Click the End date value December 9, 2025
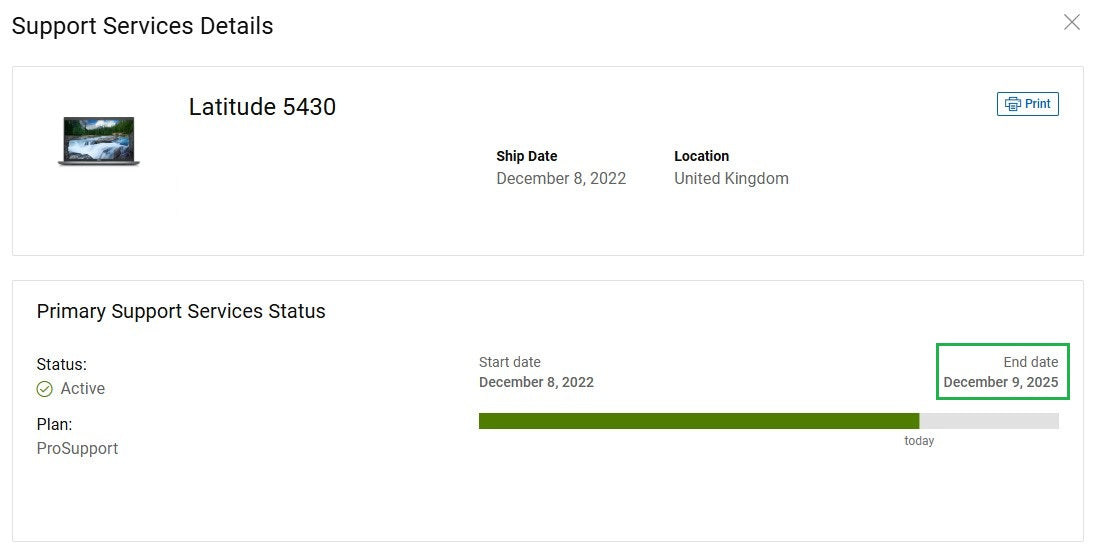Image resolution: width=1100 pixels, height=551 pixels. [x=1000, y=382]
